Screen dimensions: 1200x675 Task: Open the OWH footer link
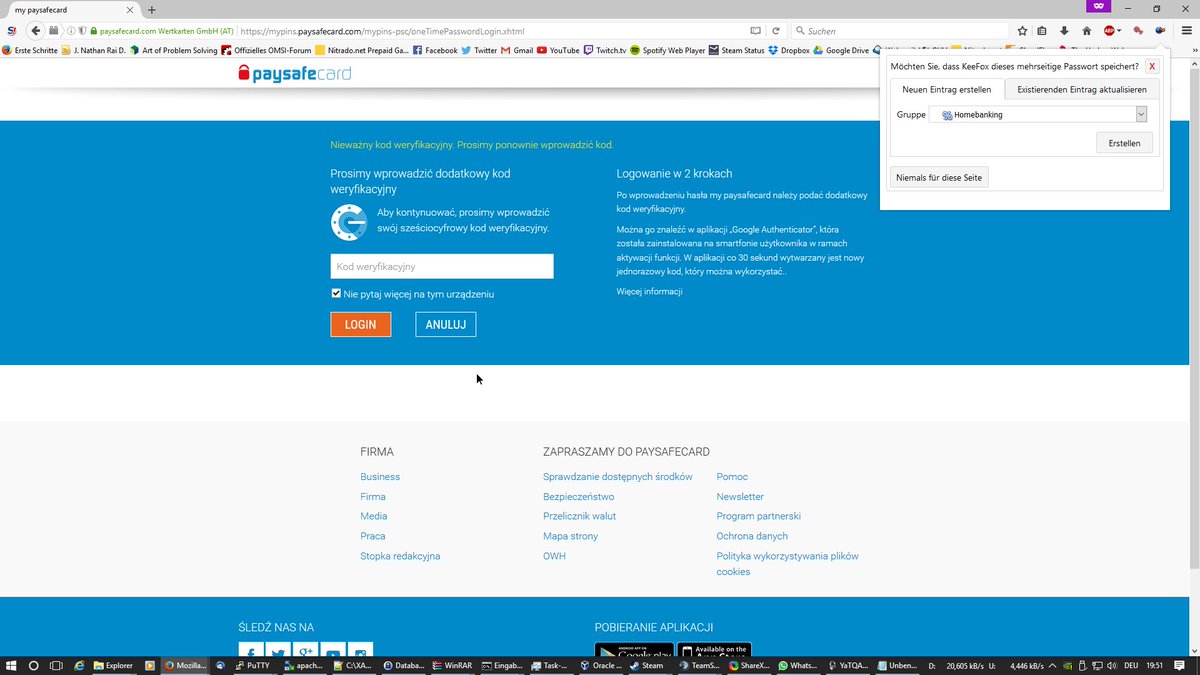coord(554,556)
